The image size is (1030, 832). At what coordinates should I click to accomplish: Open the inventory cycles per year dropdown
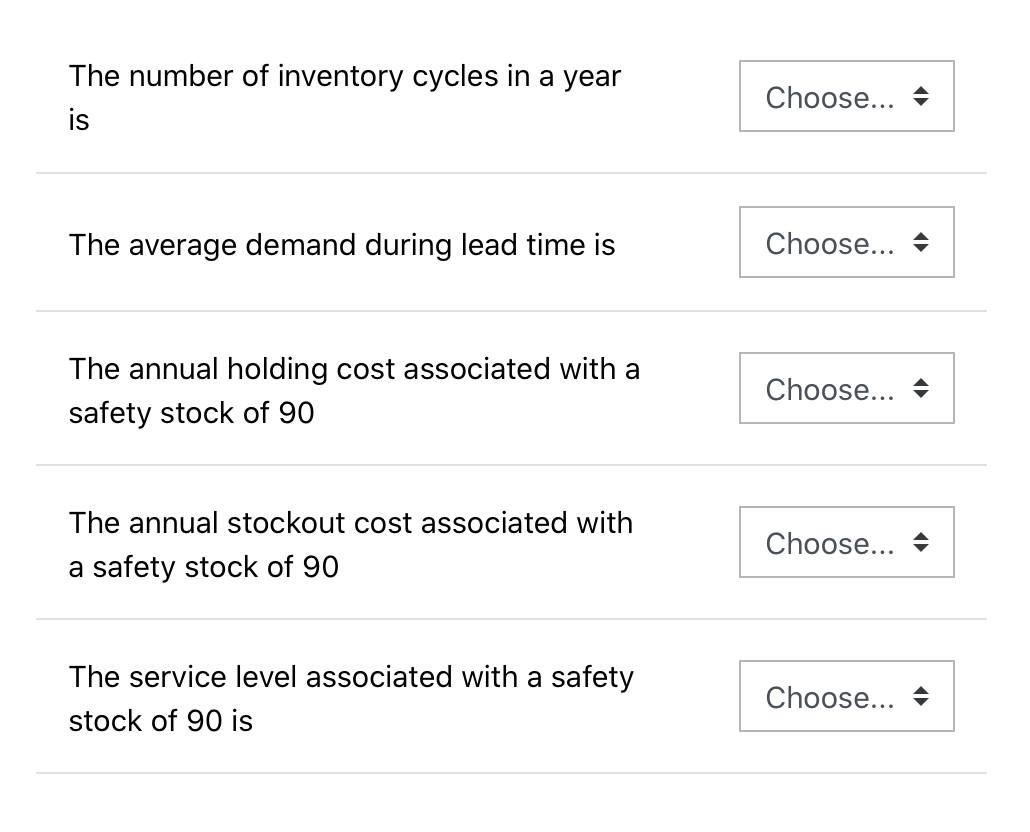click(x=846, y=97)
